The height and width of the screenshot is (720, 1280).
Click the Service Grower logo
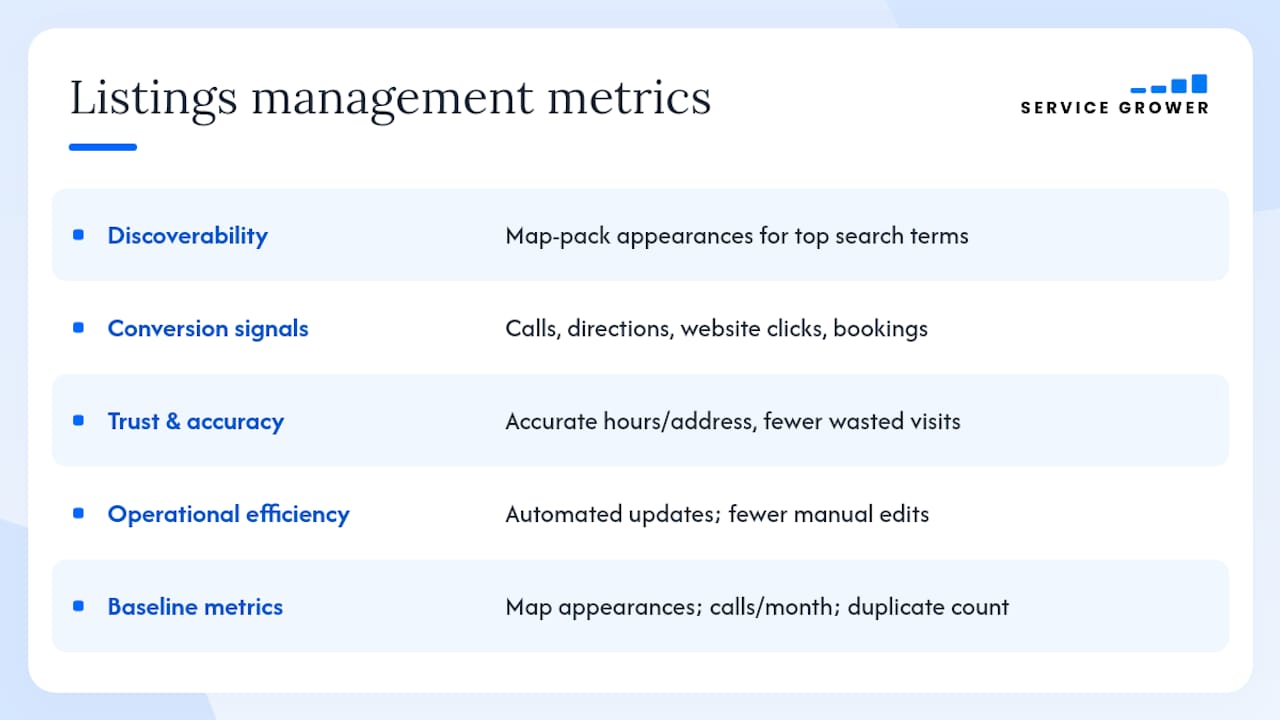click(1115, 95)
